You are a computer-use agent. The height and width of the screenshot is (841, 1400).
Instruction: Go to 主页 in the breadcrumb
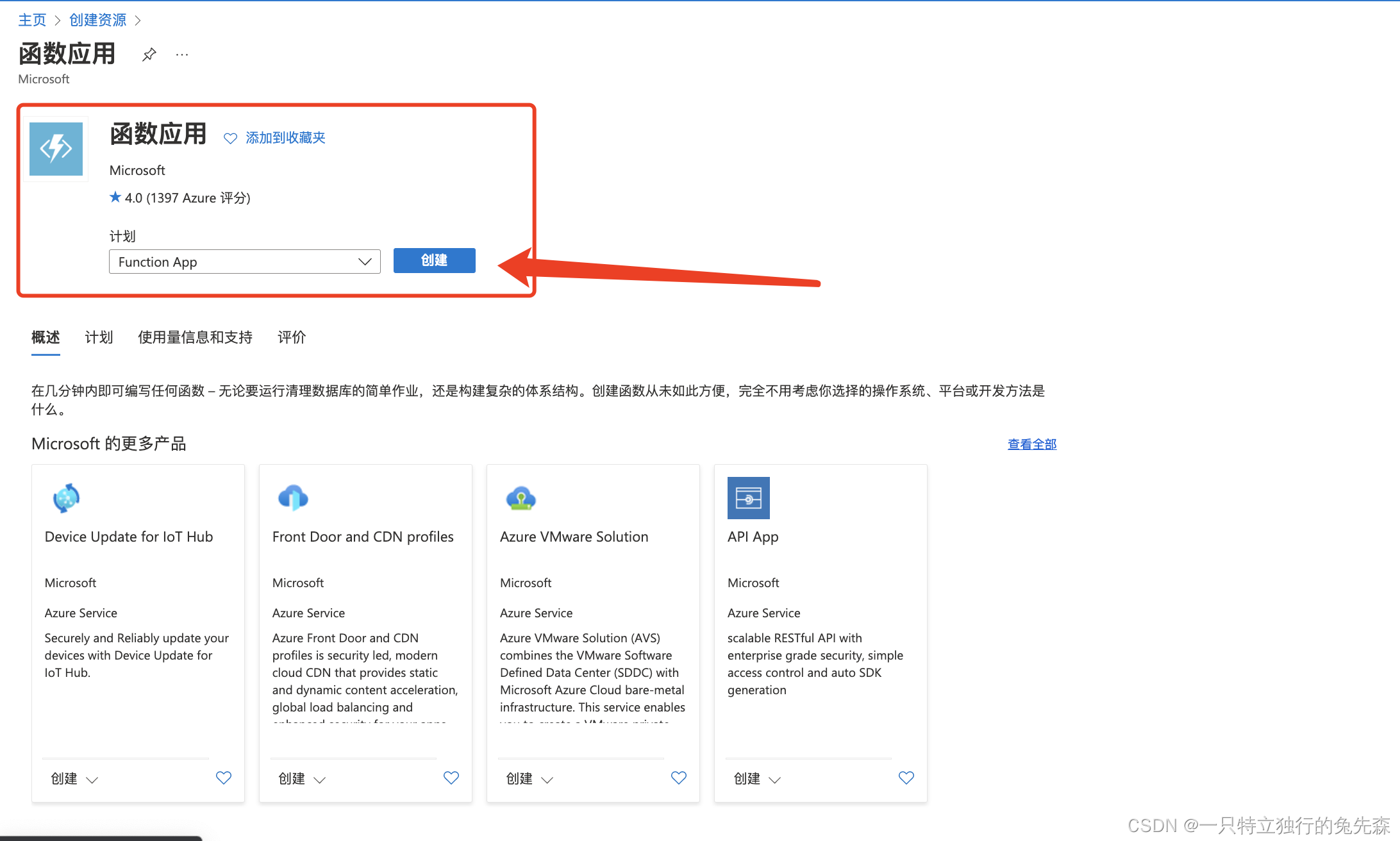click(32, 20)
